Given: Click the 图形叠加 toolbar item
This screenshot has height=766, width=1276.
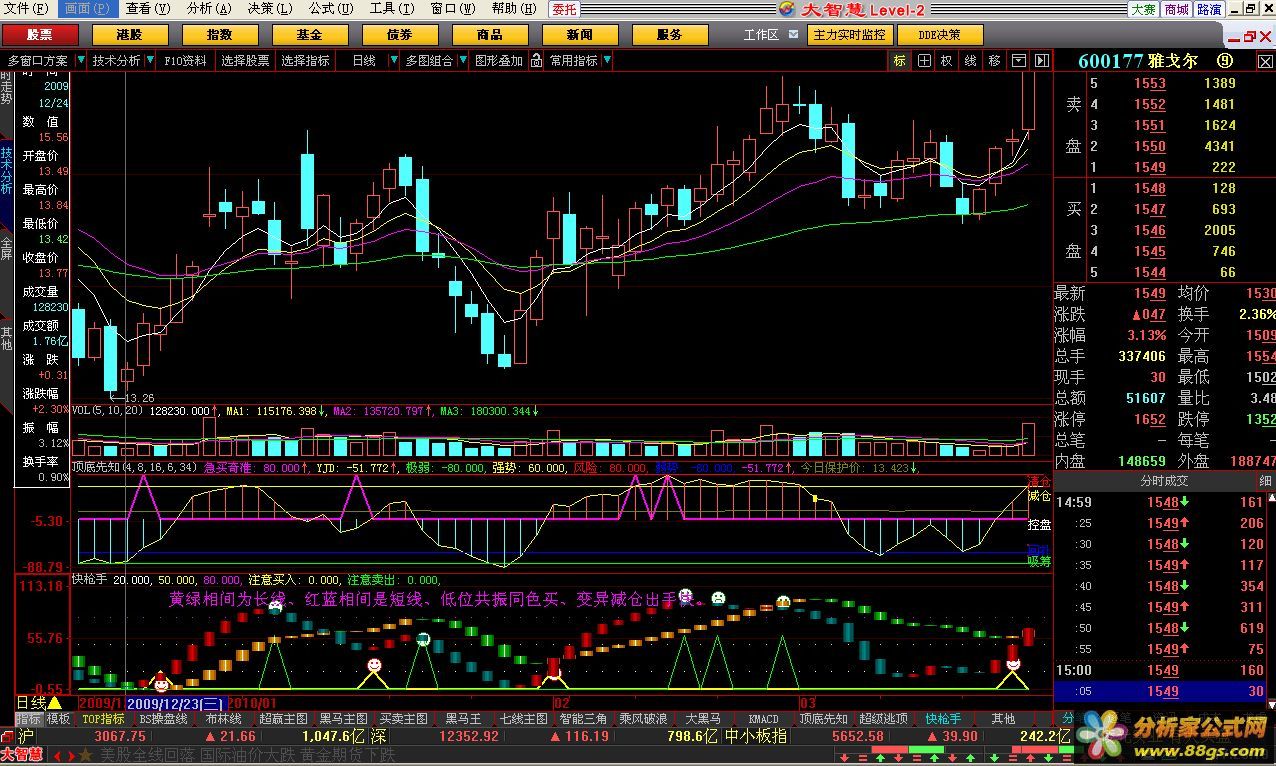Looking at the screenshot, I should click(499, 61).
